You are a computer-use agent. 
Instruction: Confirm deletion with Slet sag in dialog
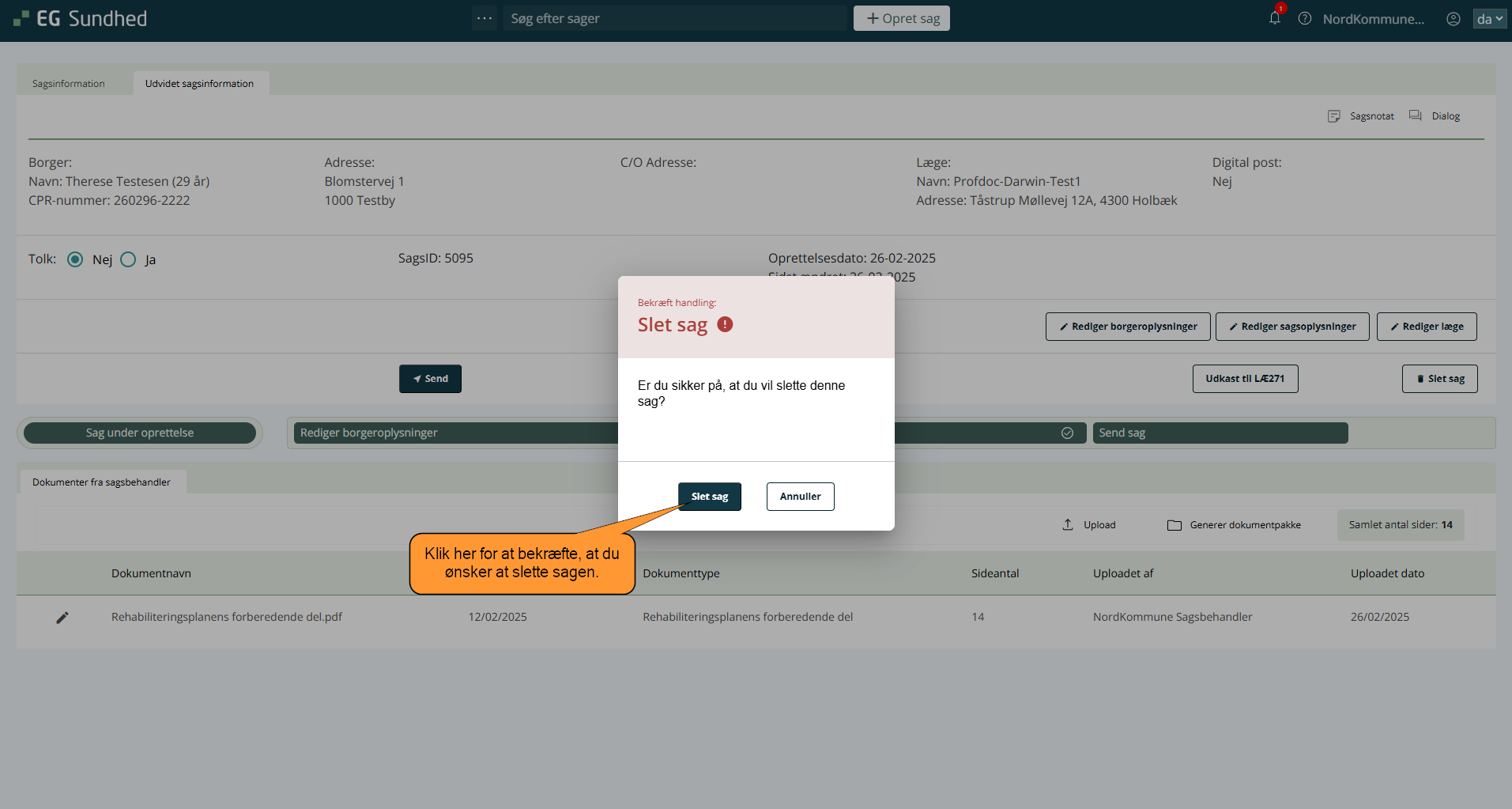pos(709,497)
